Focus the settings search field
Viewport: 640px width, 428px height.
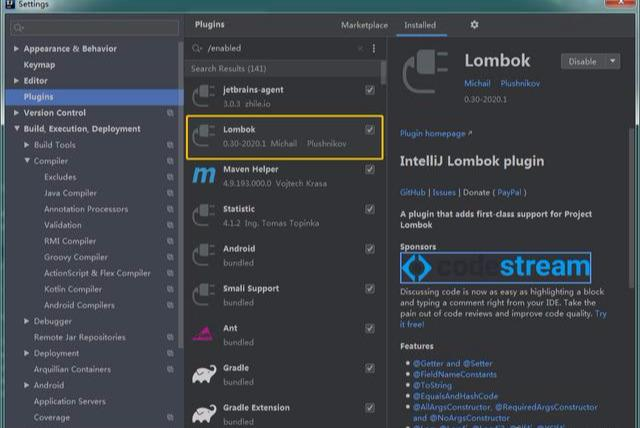pyautogui.click(x=95, y=28)
